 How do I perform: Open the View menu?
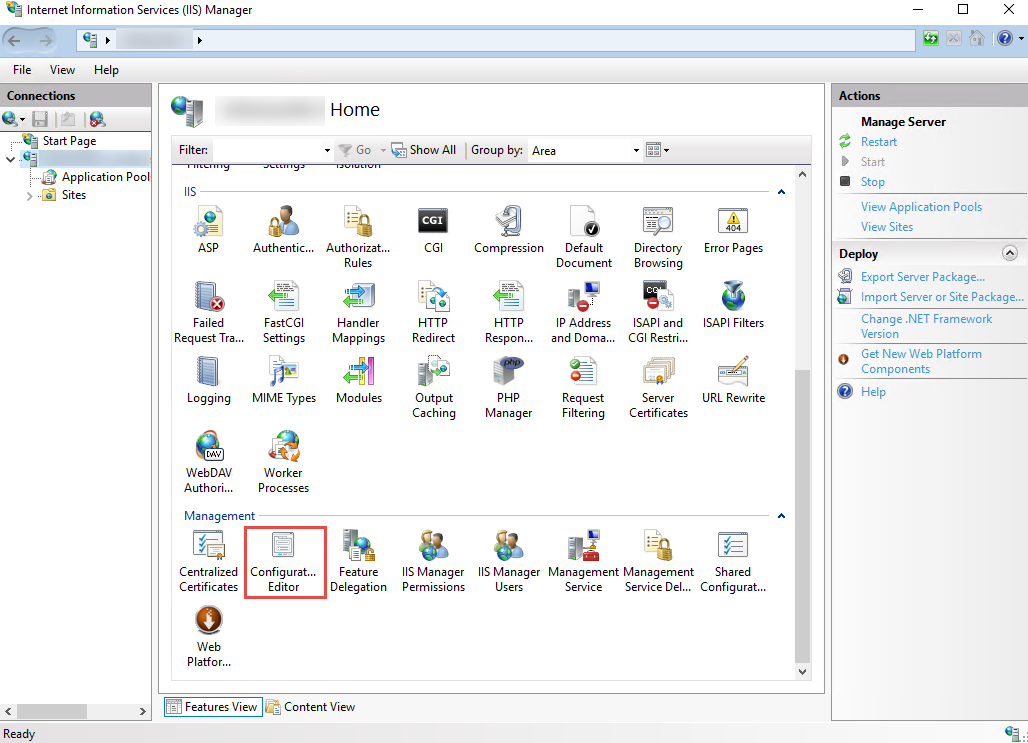(62, 70)
